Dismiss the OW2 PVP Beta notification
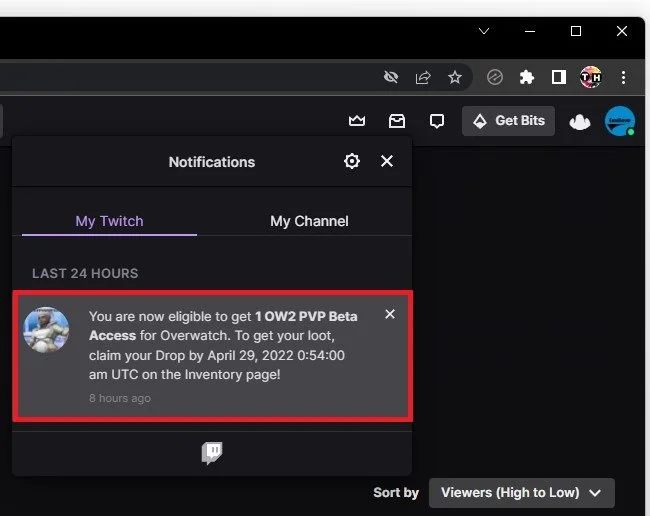 click(390, 314)
